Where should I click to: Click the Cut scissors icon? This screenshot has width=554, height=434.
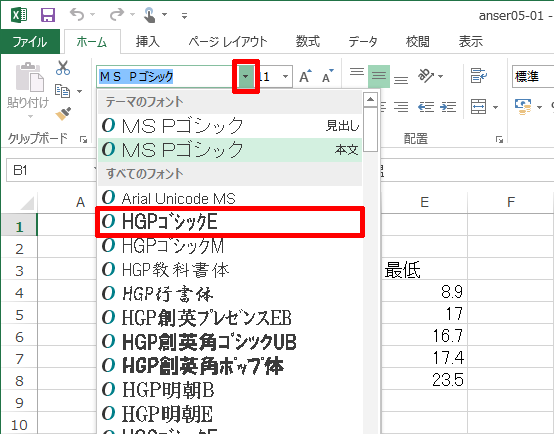click(x=63, y=68)
